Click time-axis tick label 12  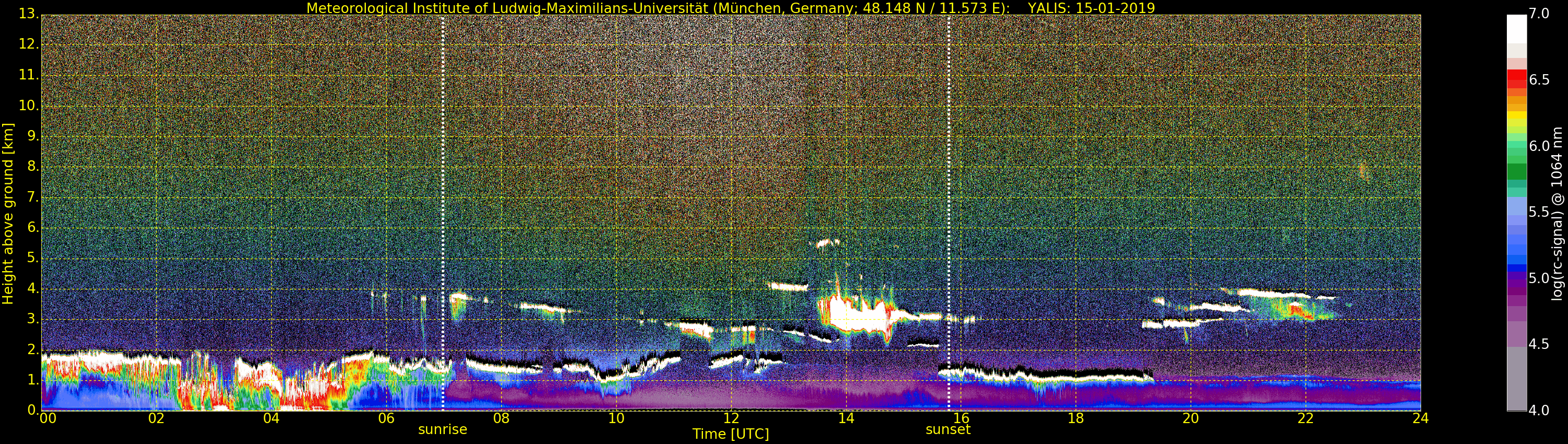pyautogui.click(x=731, y=418)
